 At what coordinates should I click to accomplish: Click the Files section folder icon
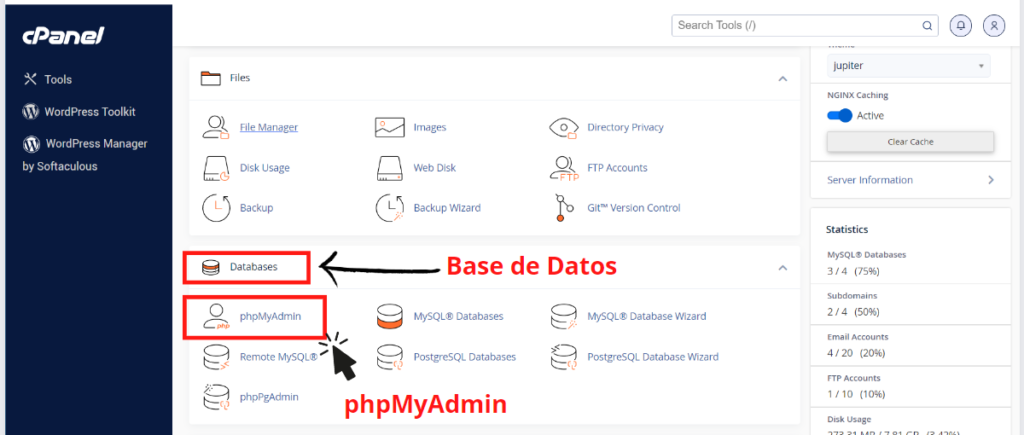click(x=211, y=78)
